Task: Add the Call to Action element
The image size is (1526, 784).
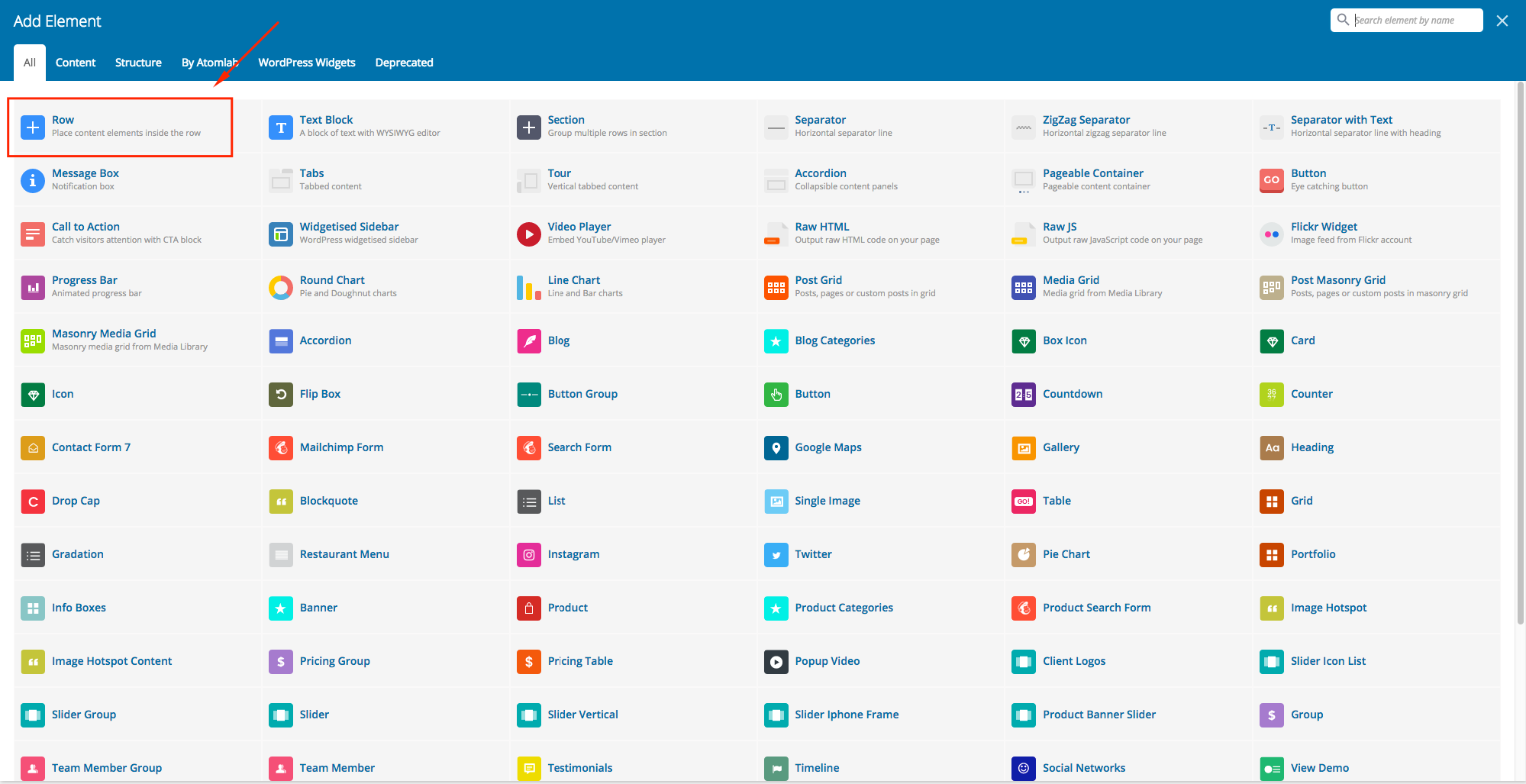Action: point(137,234)
